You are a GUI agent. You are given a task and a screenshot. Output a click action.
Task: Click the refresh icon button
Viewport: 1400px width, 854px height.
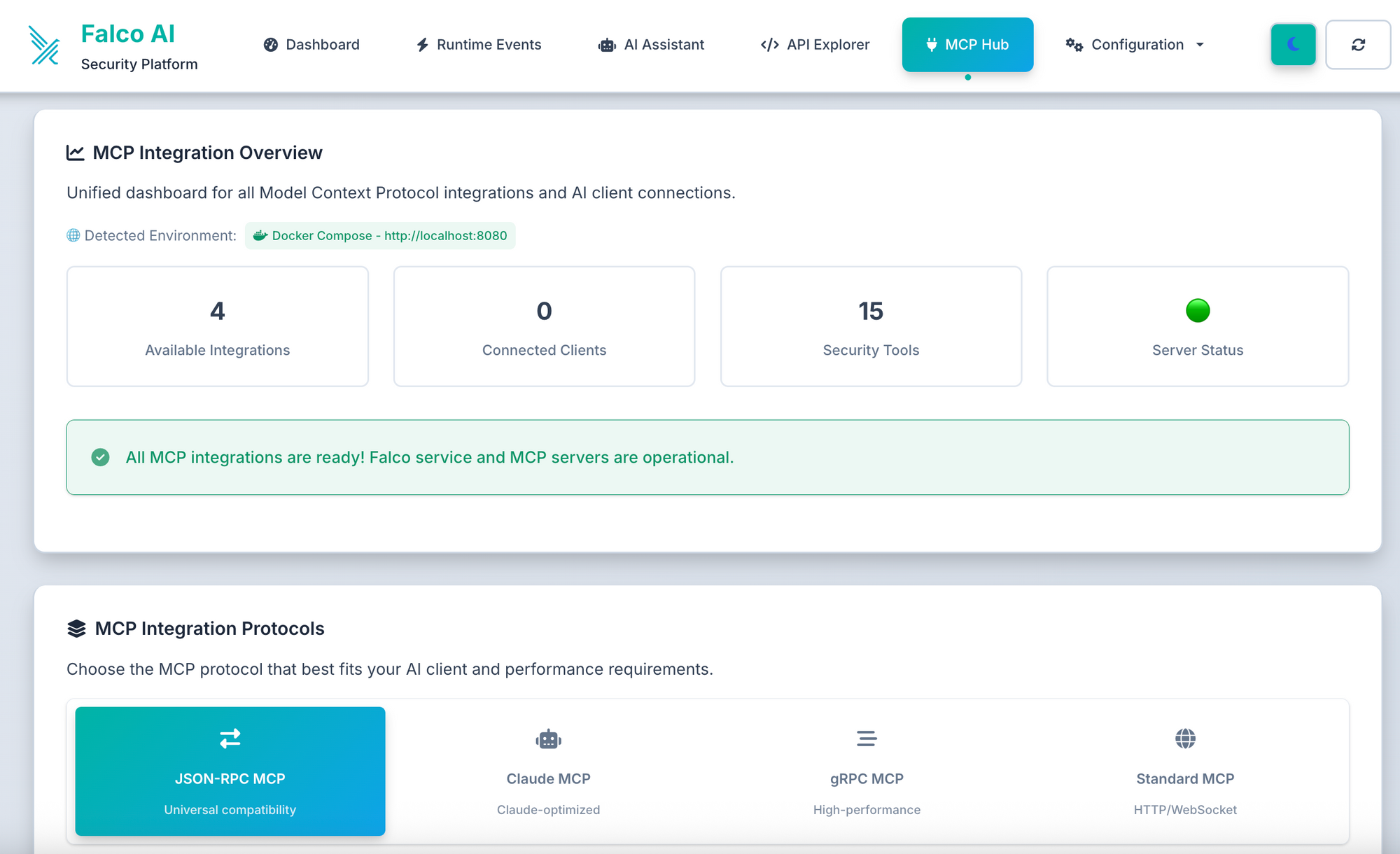point(1357,45)
